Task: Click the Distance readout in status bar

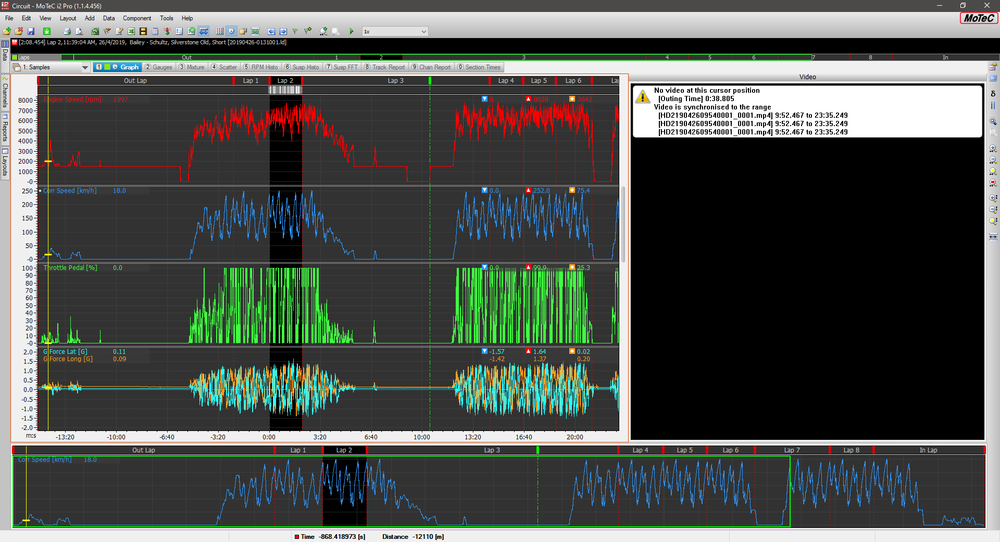Action: [x=413, y=537]
